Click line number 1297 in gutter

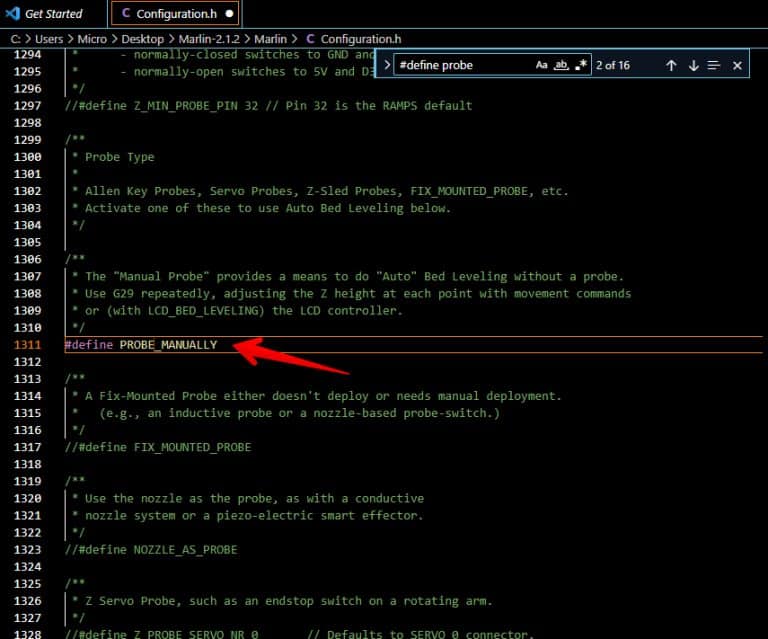[x=27, y=106]
